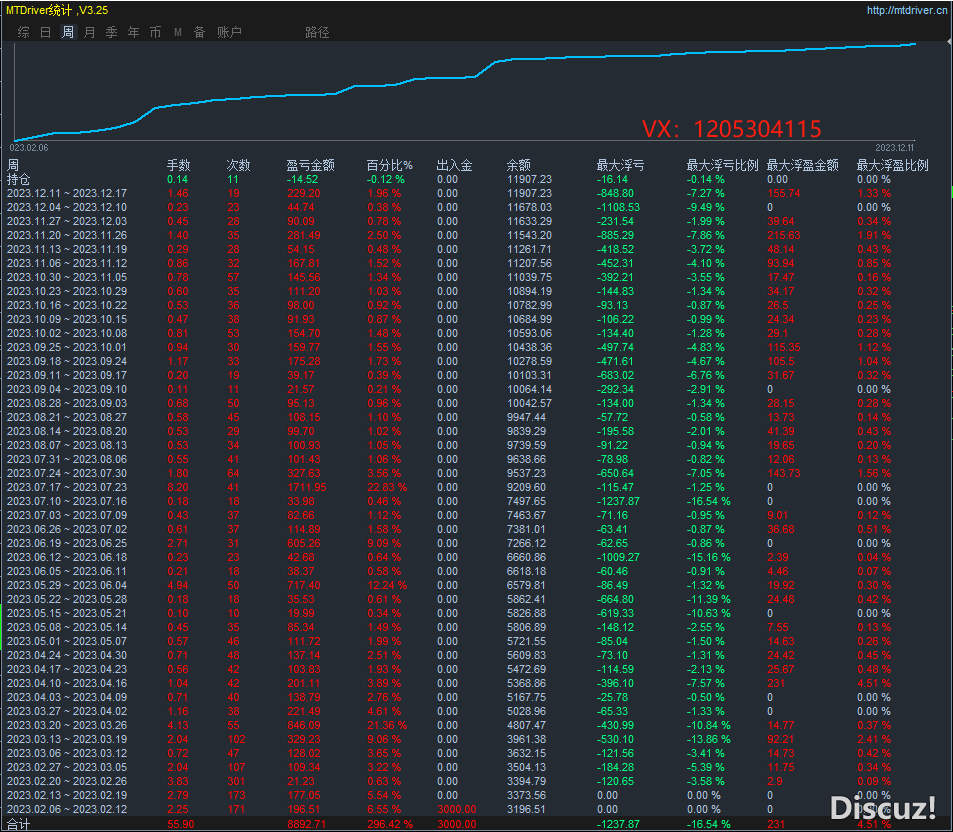Click the 215.63 max floating profit cell
Screen dimensions: 953x832
coord(784,235)
